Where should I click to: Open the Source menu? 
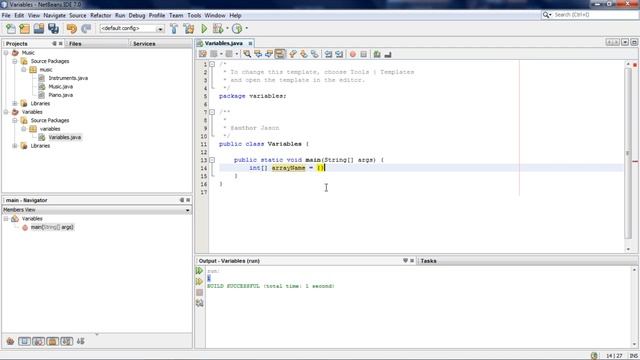[x=78, y=16]
